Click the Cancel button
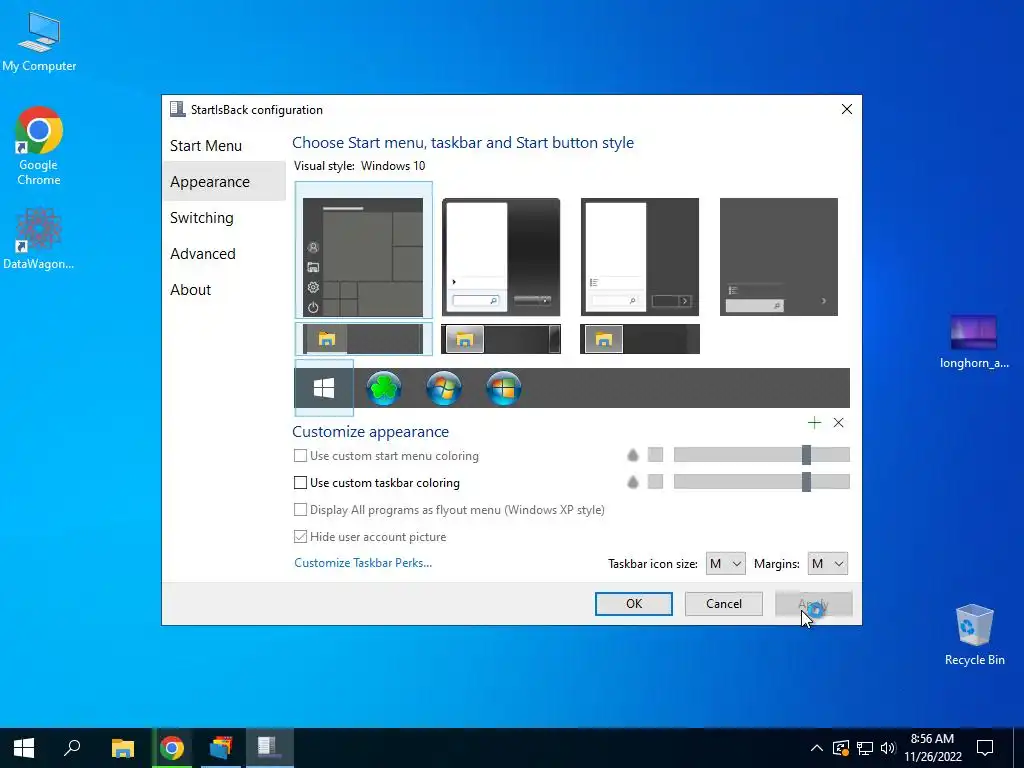Screen dimensions: 1024x768 [x=724, y=604]
